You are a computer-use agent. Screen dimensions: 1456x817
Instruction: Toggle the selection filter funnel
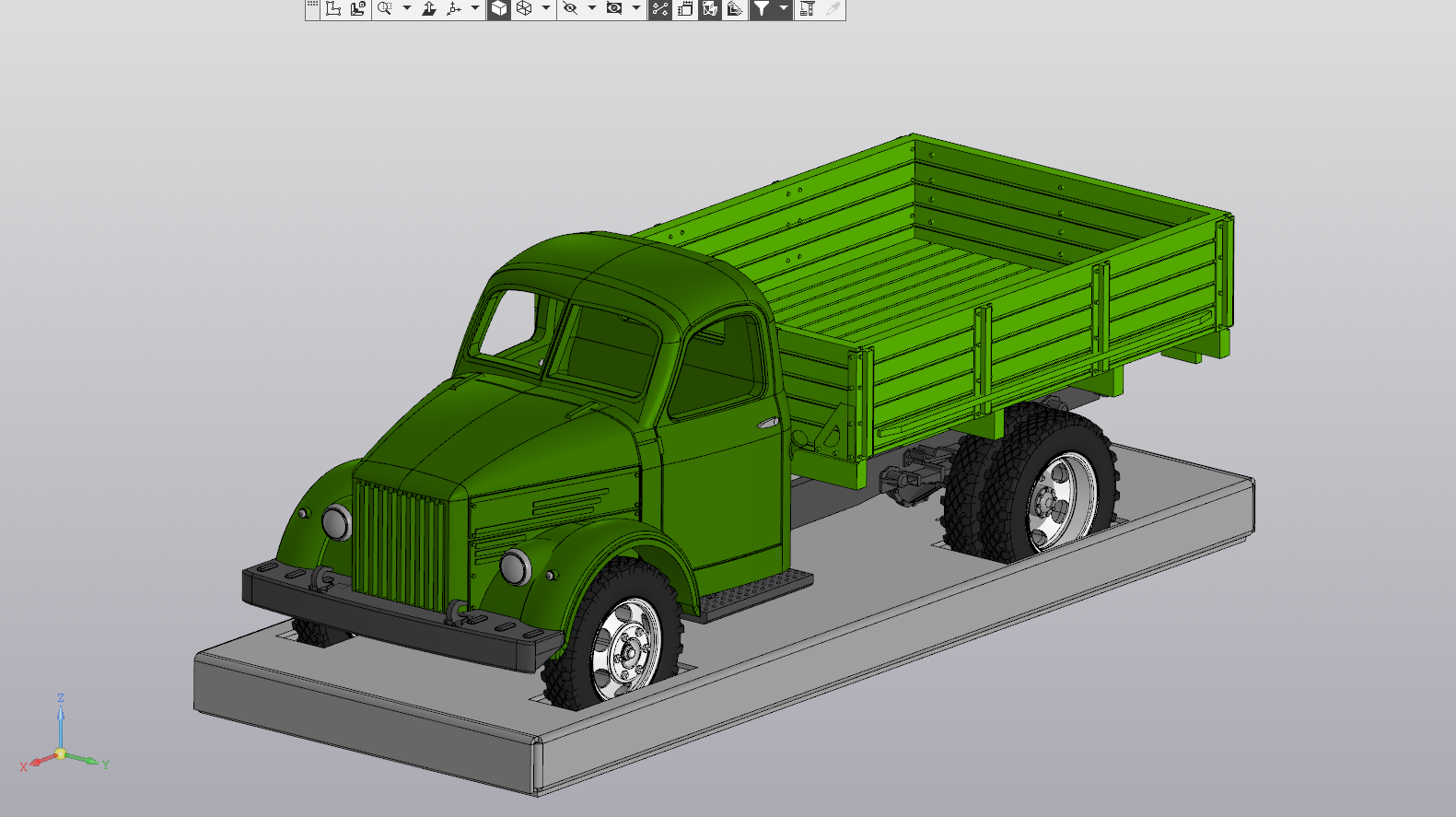pyautogui.click(x=762, y=9)
